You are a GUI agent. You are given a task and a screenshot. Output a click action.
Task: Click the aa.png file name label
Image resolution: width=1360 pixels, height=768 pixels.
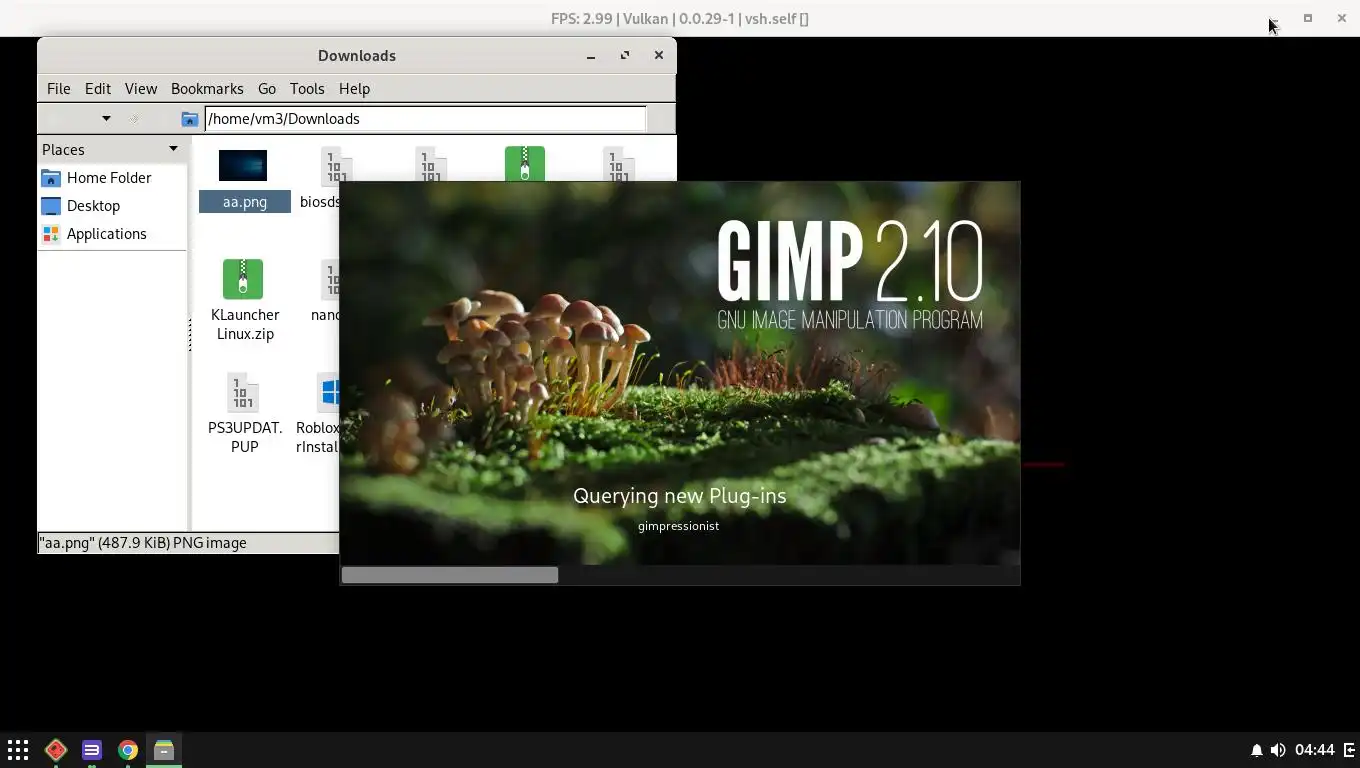tap(245, 201)
